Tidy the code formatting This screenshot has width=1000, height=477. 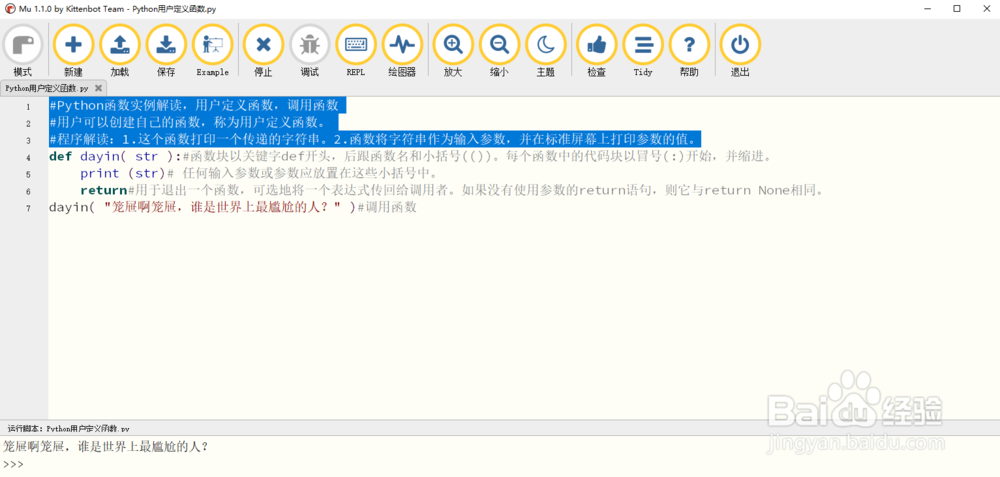[643, 51]
